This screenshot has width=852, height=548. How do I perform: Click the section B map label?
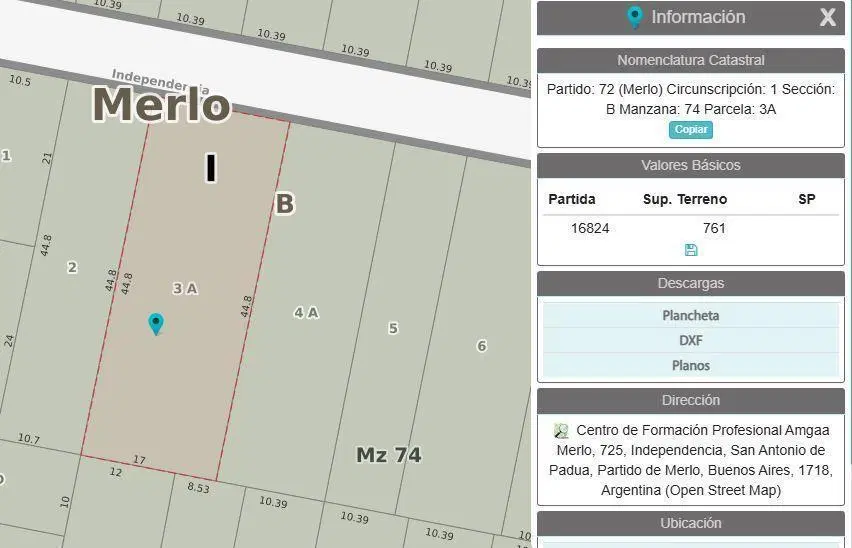click(x=285, y=204)
